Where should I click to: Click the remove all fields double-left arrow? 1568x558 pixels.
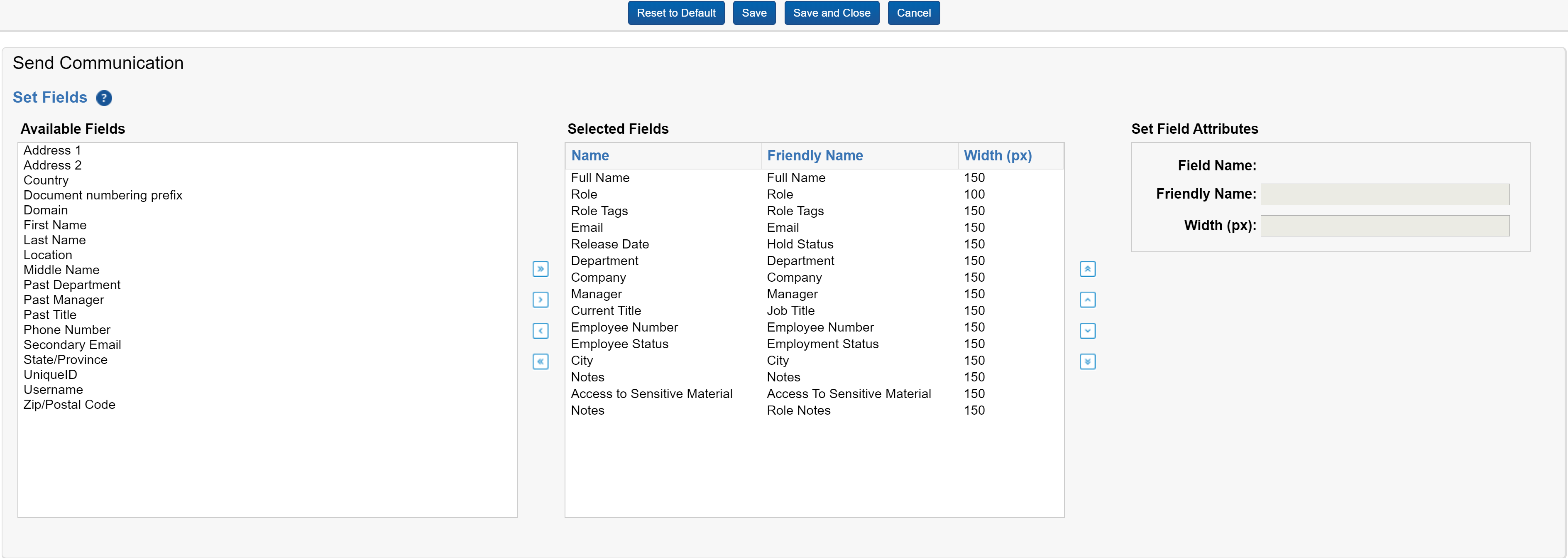[540, 362]
